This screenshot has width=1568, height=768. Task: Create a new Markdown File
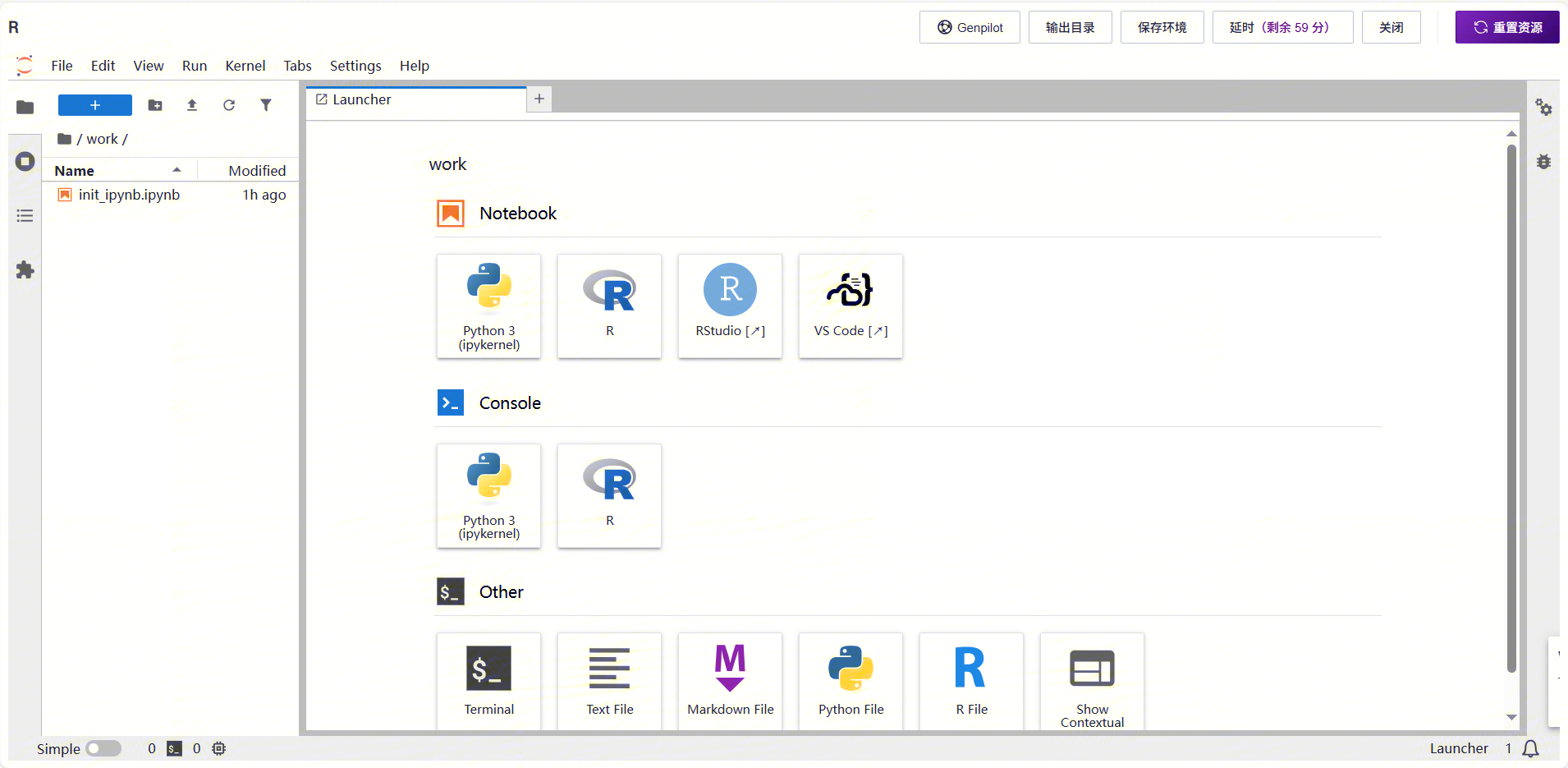(x=731, y=681)
